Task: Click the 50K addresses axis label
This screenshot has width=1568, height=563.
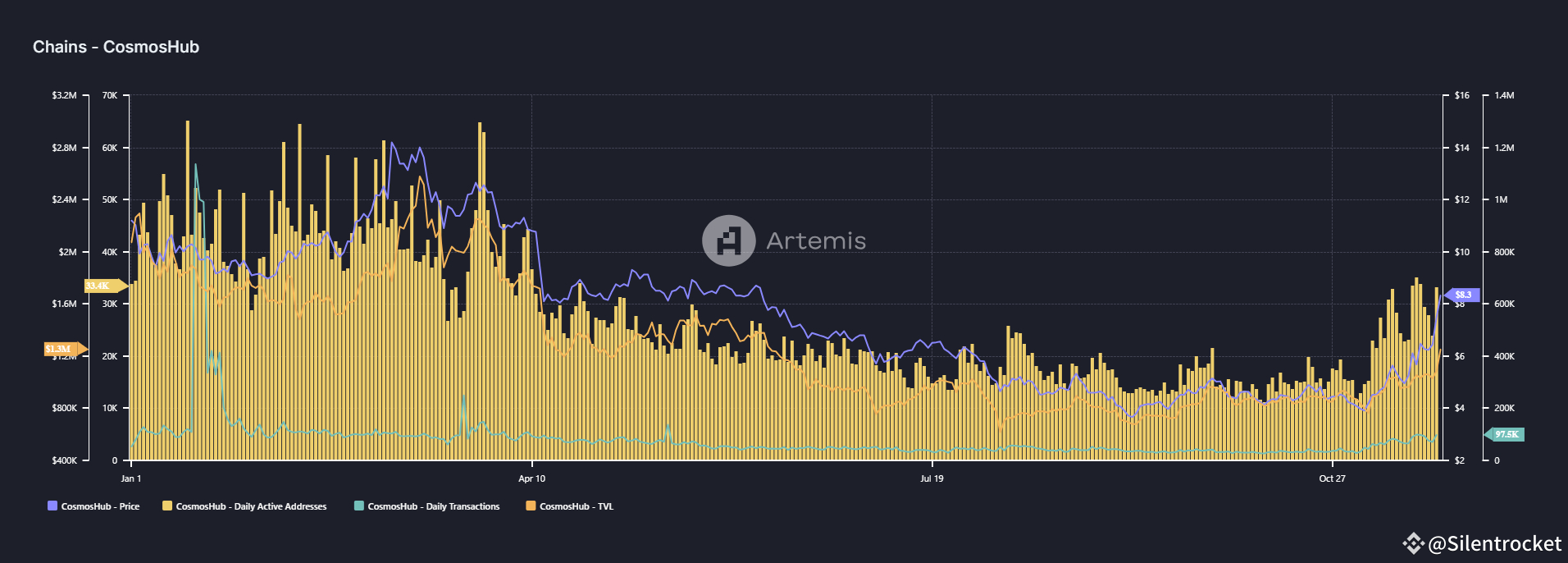Action: pos(110,199)
